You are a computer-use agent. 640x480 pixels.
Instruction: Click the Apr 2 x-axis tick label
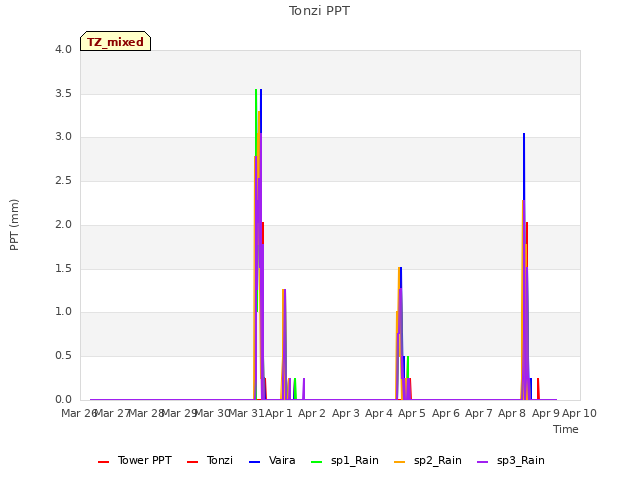[x=312, y=413]
